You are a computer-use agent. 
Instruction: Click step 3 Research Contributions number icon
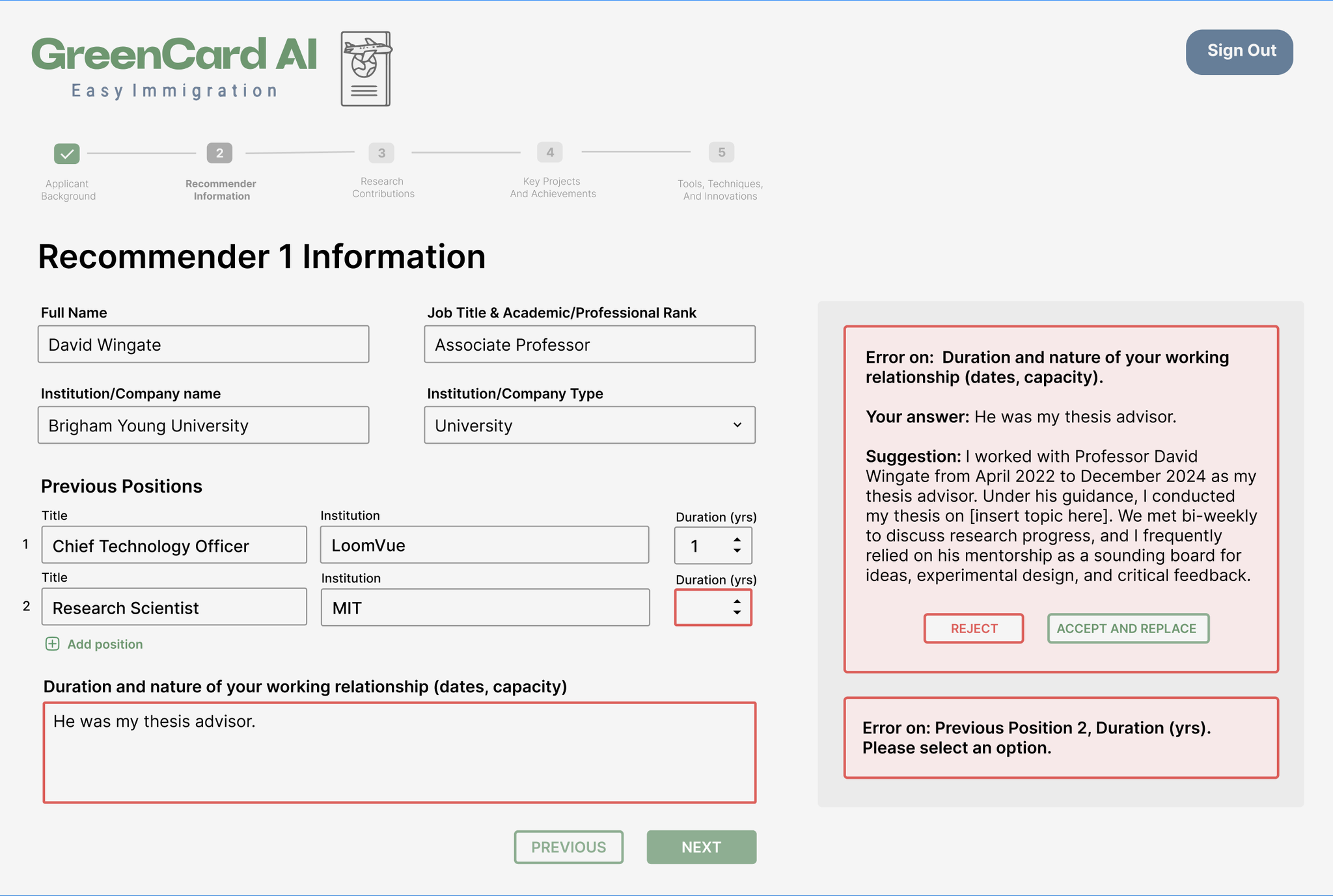tap(381, 153)
